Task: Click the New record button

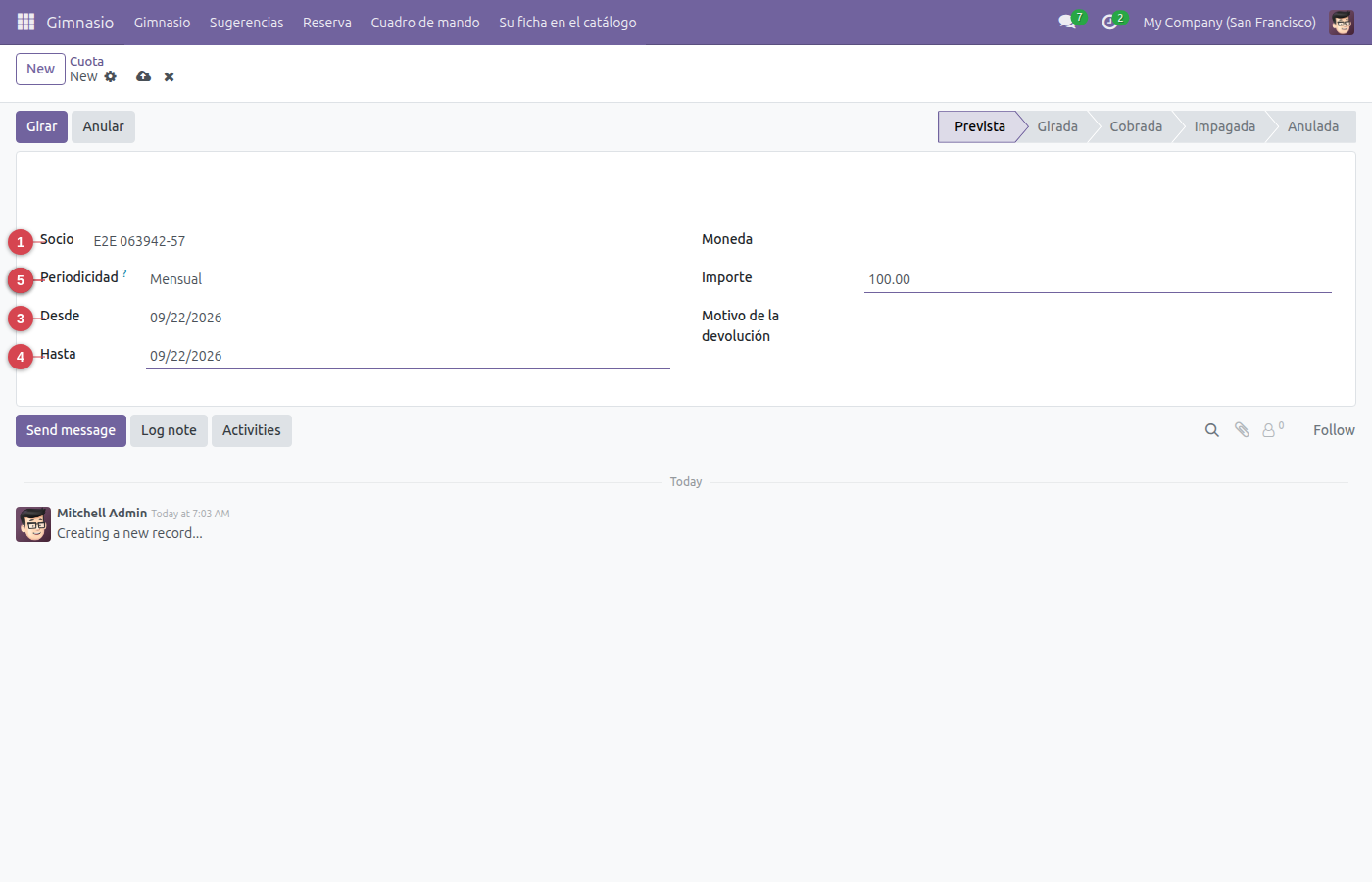Action: [40, 69]
